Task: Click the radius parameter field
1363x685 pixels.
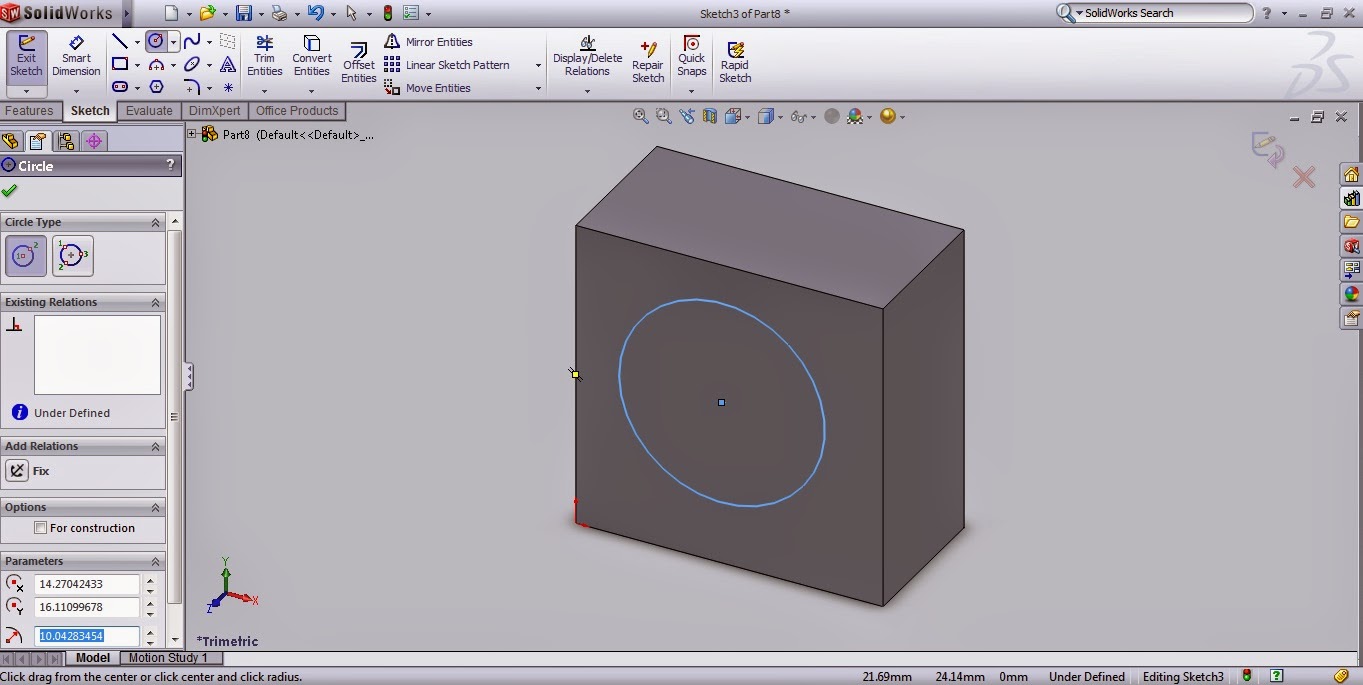Action: pos(88,636)
